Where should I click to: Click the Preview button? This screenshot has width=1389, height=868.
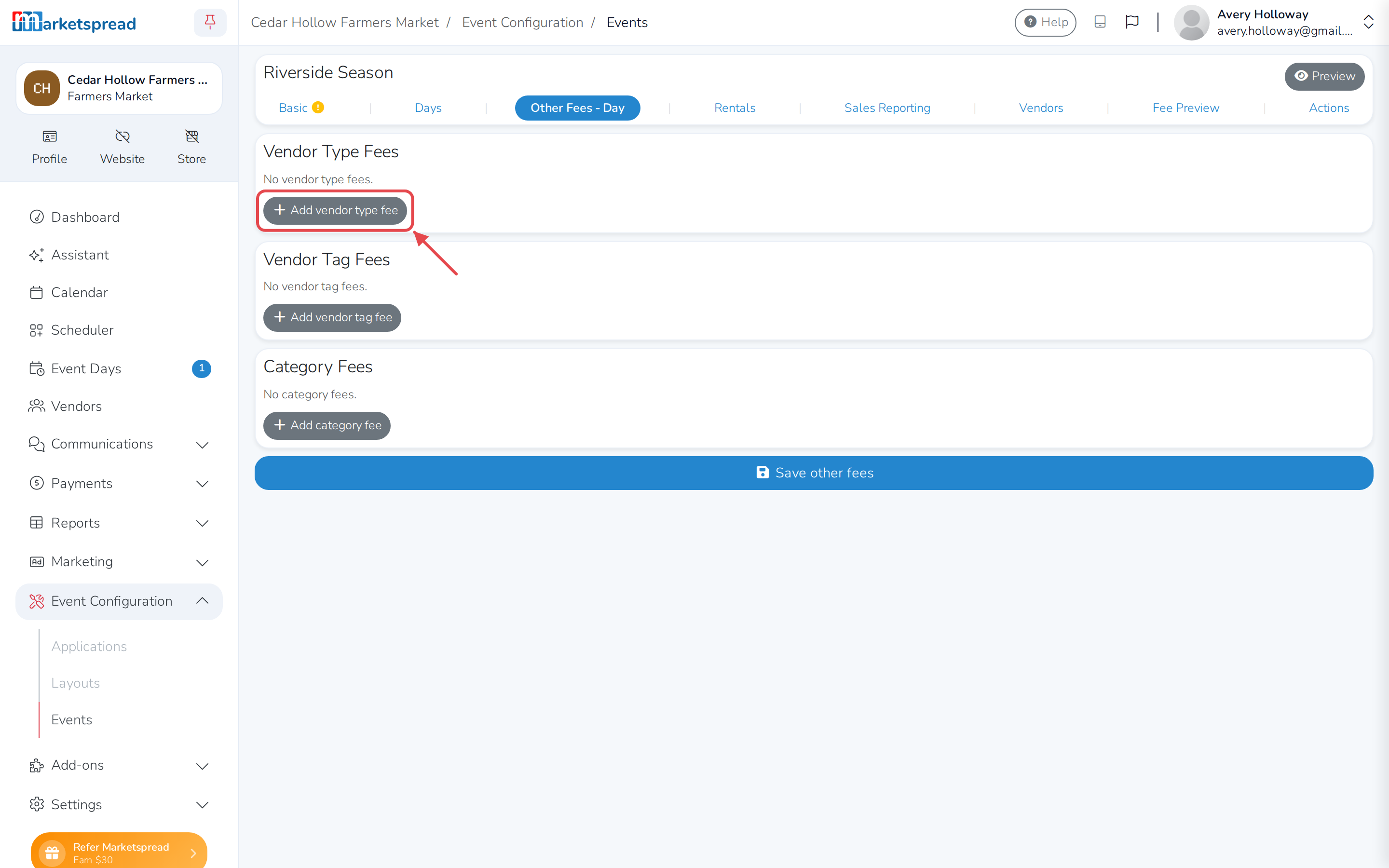coord(1324,76)
